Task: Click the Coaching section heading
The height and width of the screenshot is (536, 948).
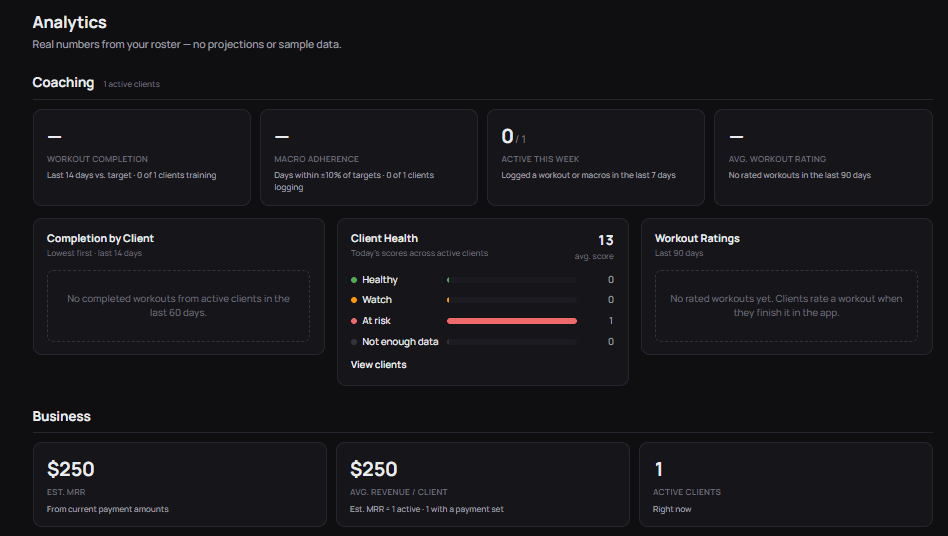Action: pyautogui.click(x=63, y=82)
